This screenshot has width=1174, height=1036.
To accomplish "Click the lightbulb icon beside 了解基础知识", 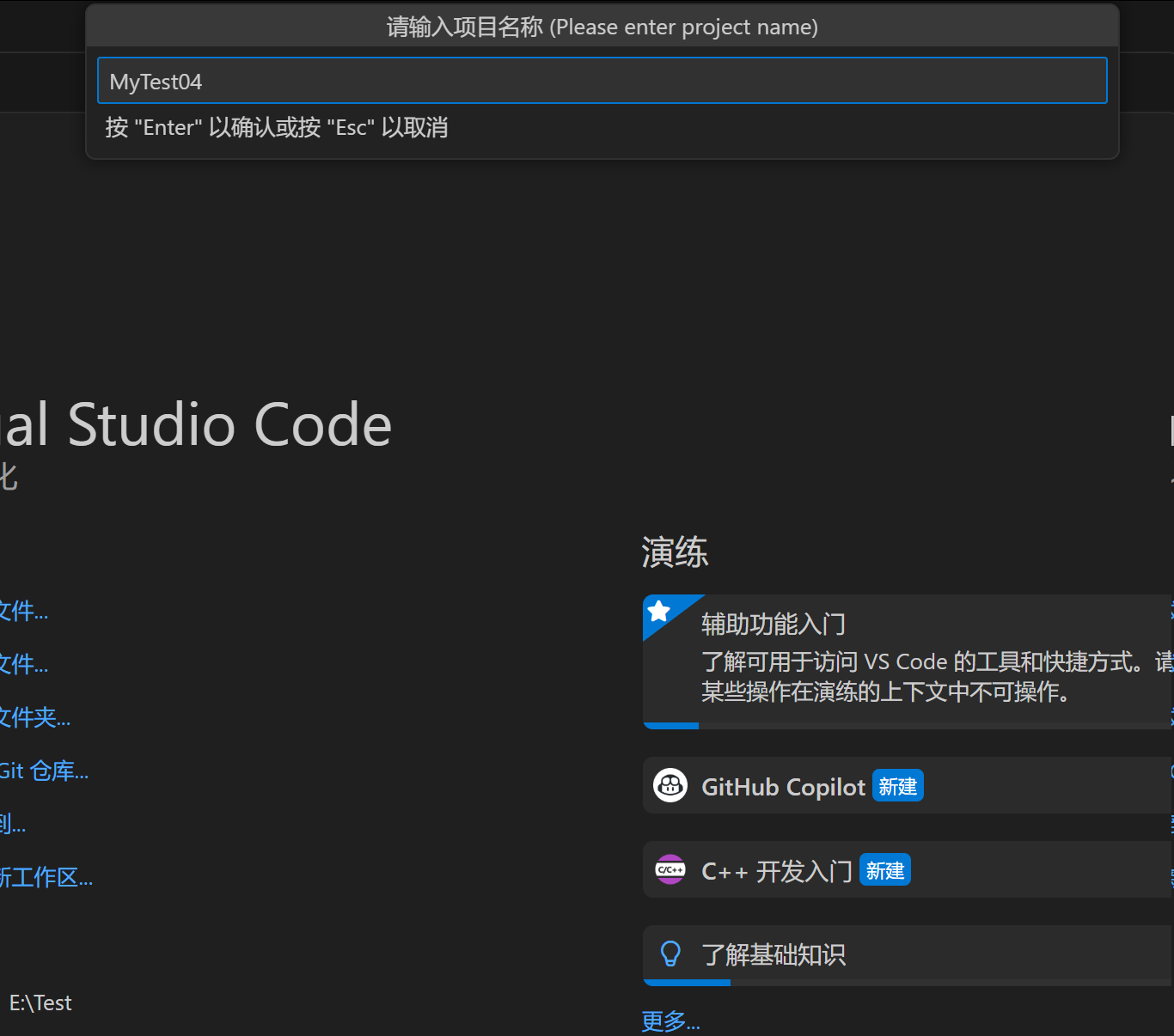I will [x=670, y=954].
